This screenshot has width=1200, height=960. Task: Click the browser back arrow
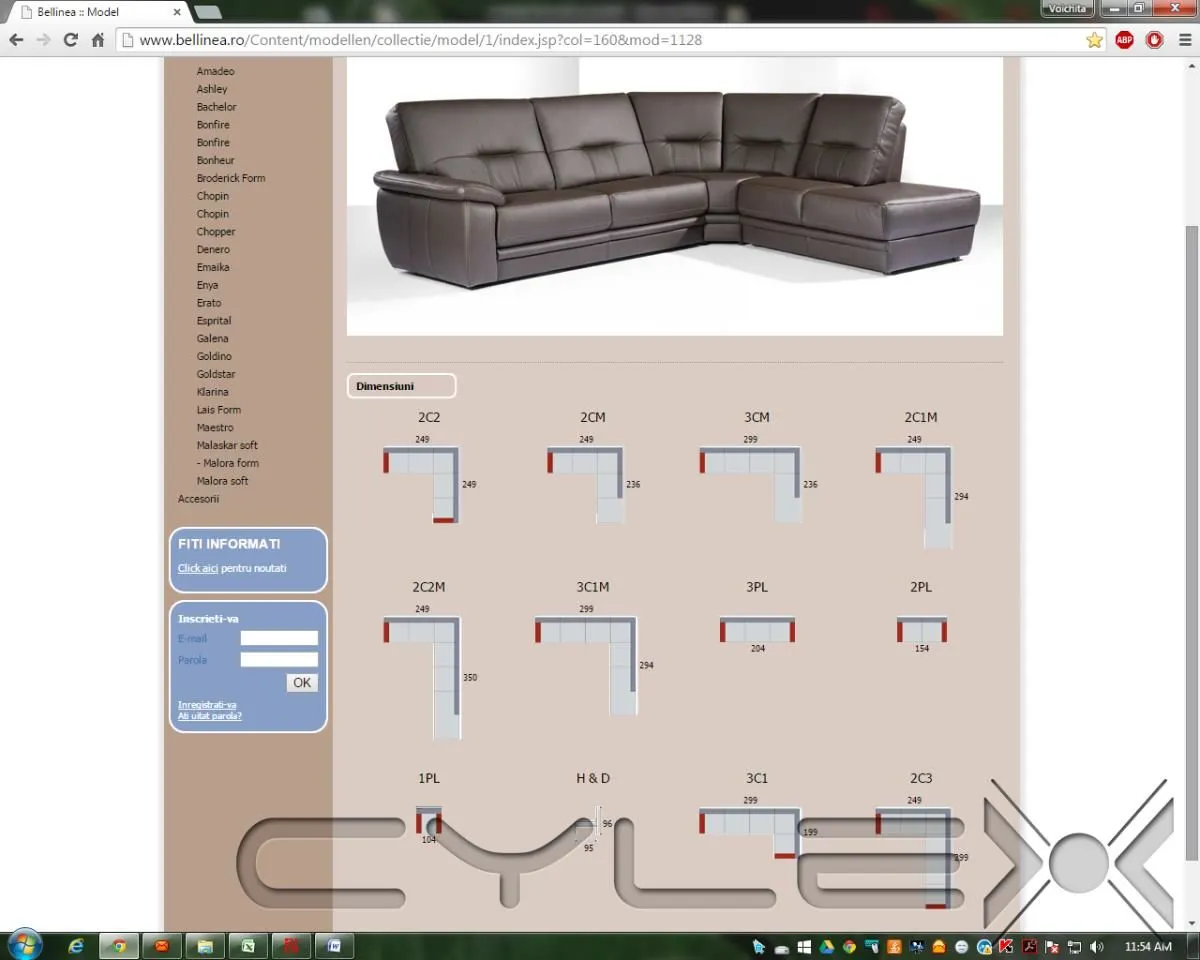(x=16, y=40)
